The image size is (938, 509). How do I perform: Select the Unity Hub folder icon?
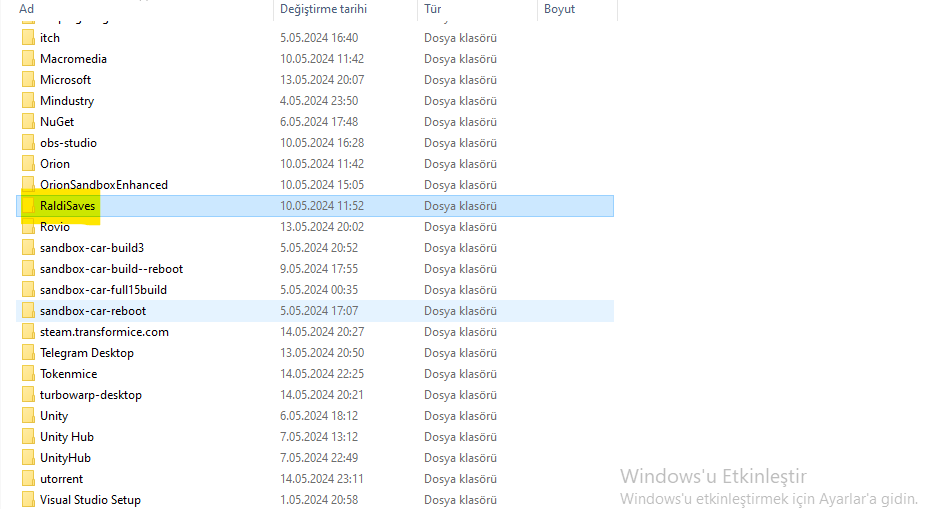click(x=28, y=437)
